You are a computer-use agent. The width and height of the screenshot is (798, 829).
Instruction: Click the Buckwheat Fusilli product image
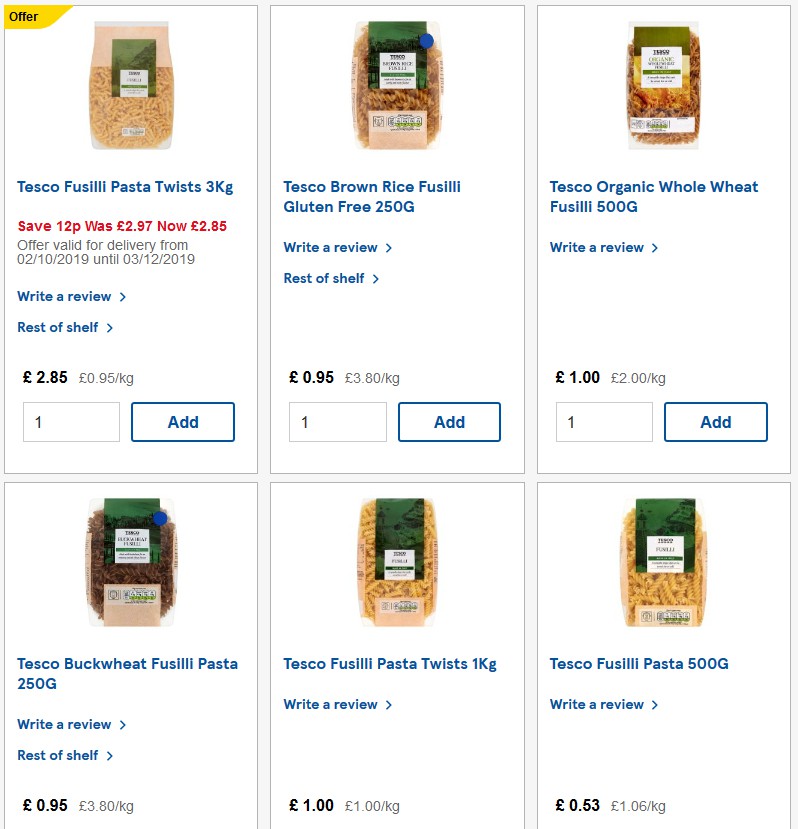tap(130, 562)
